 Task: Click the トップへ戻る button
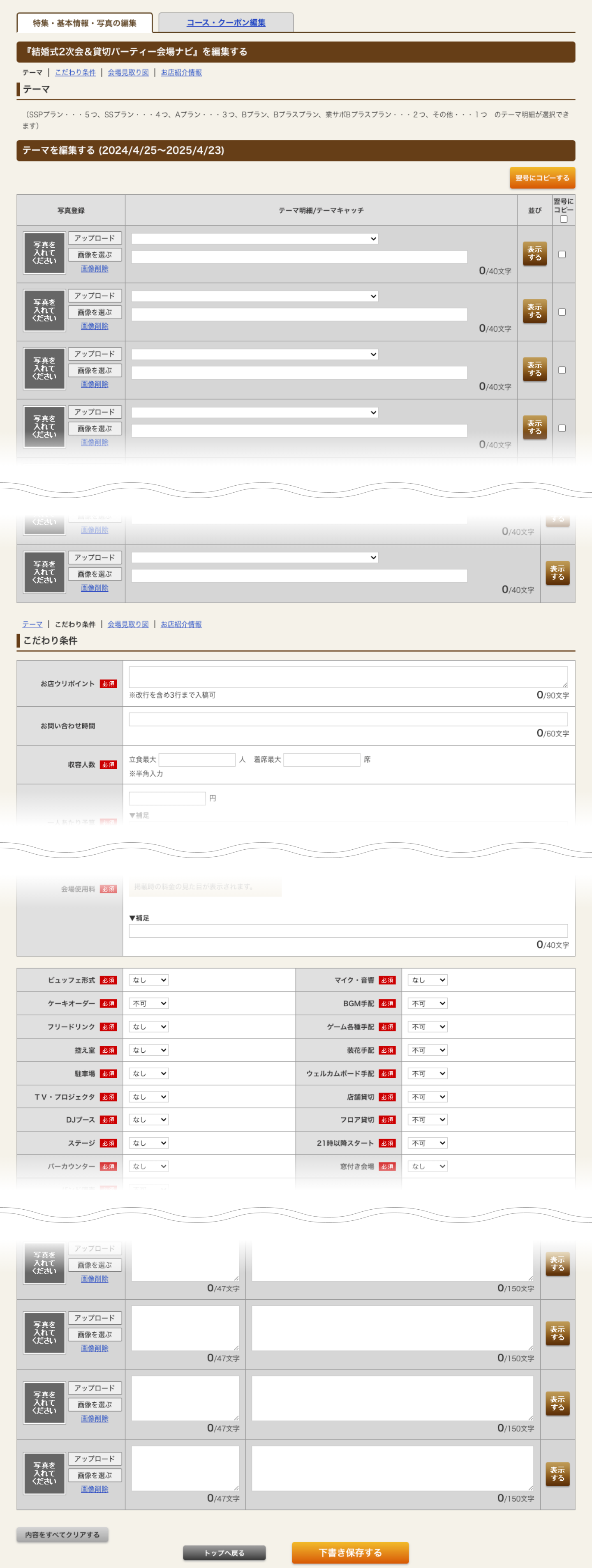click(x=224, y=1553)
